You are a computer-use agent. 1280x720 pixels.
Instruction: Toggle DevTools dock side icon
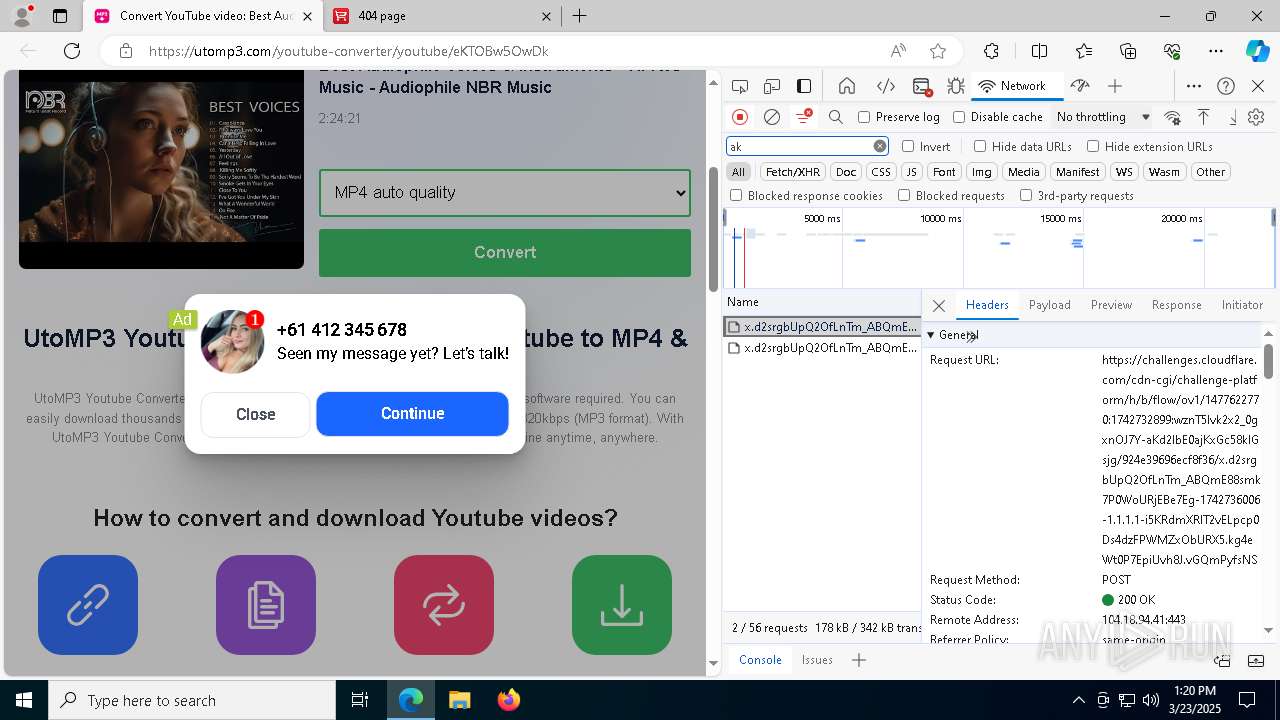(x=804, y=86)
